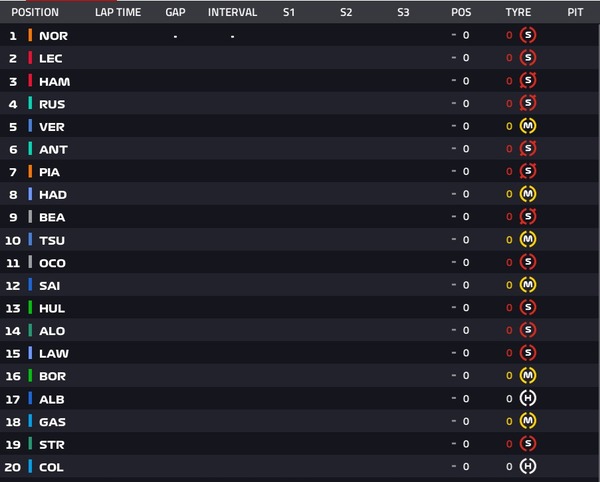Screen dimensions: 600x482
Task: Click the soft tyre icon for STR
Action: click(x=528, y=443)
